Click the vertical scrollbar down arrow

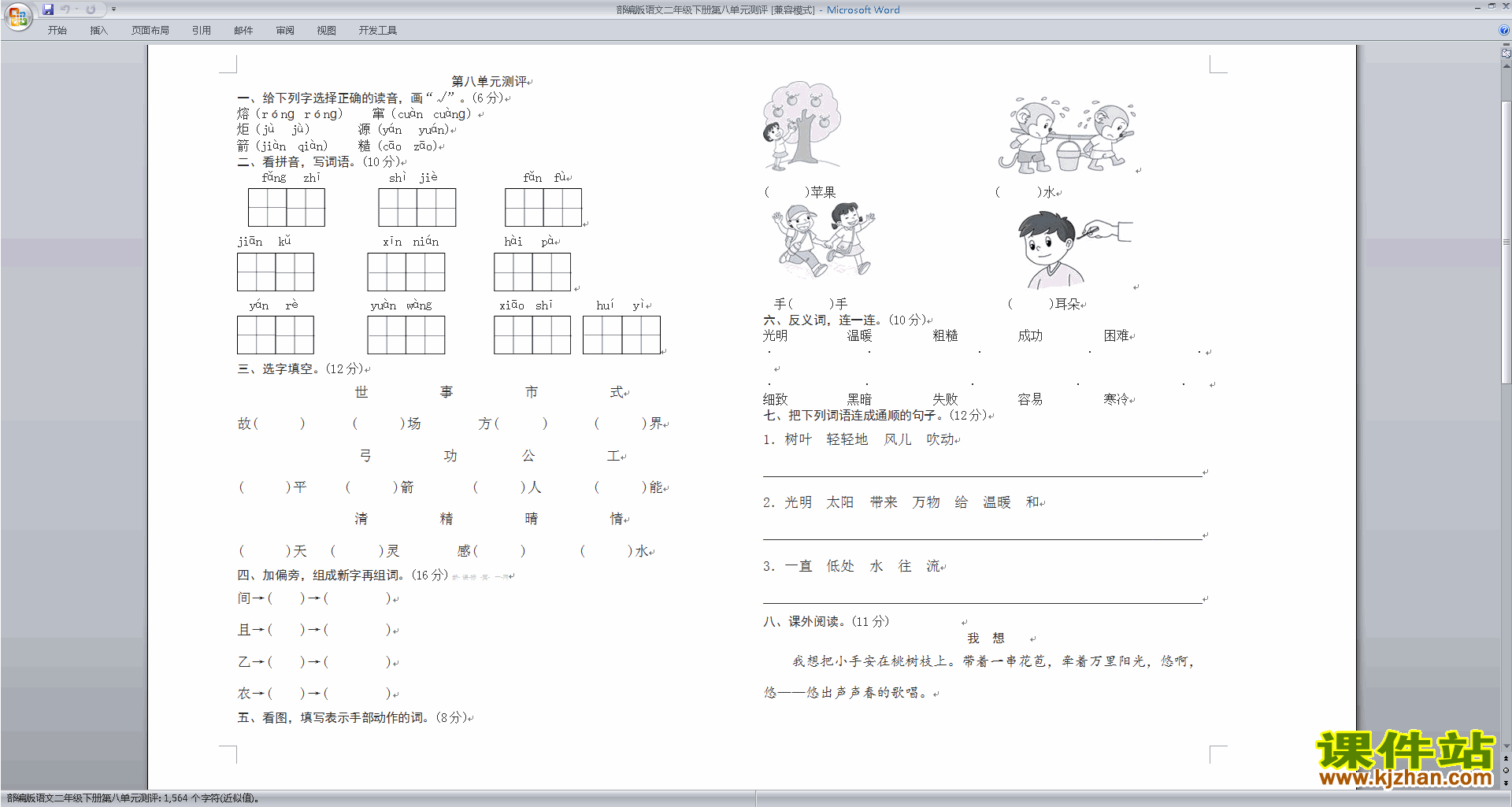1506,746
